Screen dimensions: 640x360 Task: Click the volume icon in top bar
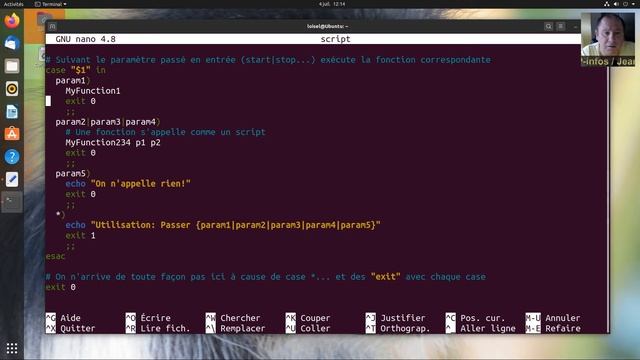pos(616,4)
